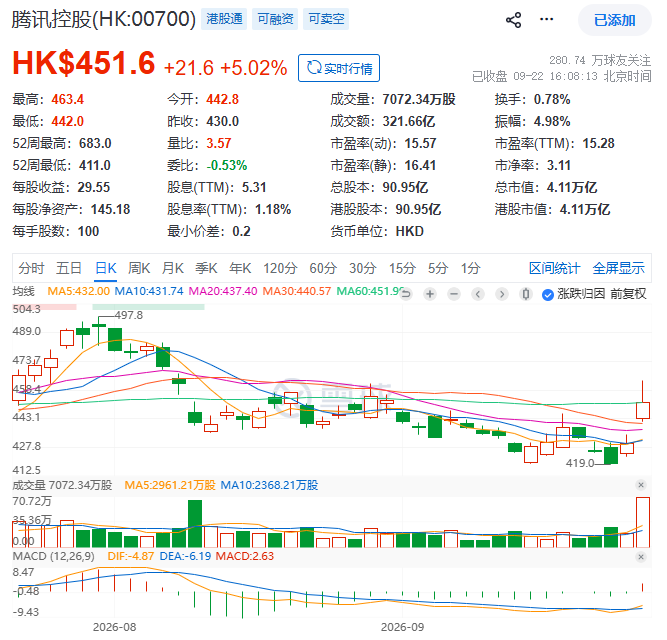Switch to the 30分 interval tab
This screenshot has width=667, height=640.
tap(362, 268)
